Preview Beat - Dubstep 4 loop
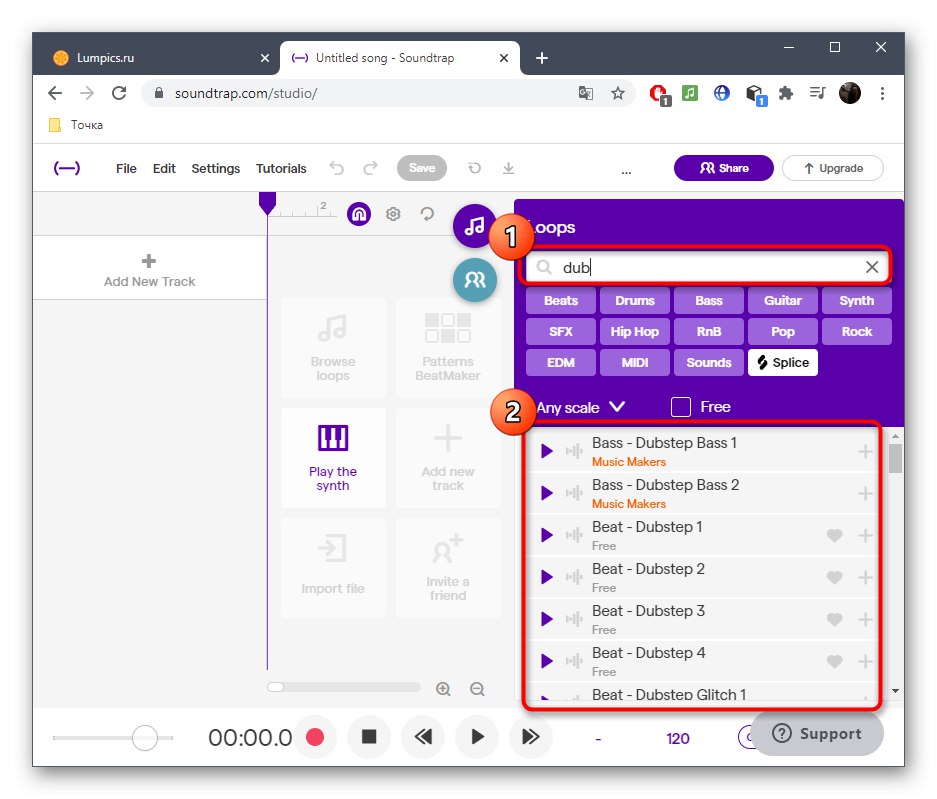 click(547, 661)
